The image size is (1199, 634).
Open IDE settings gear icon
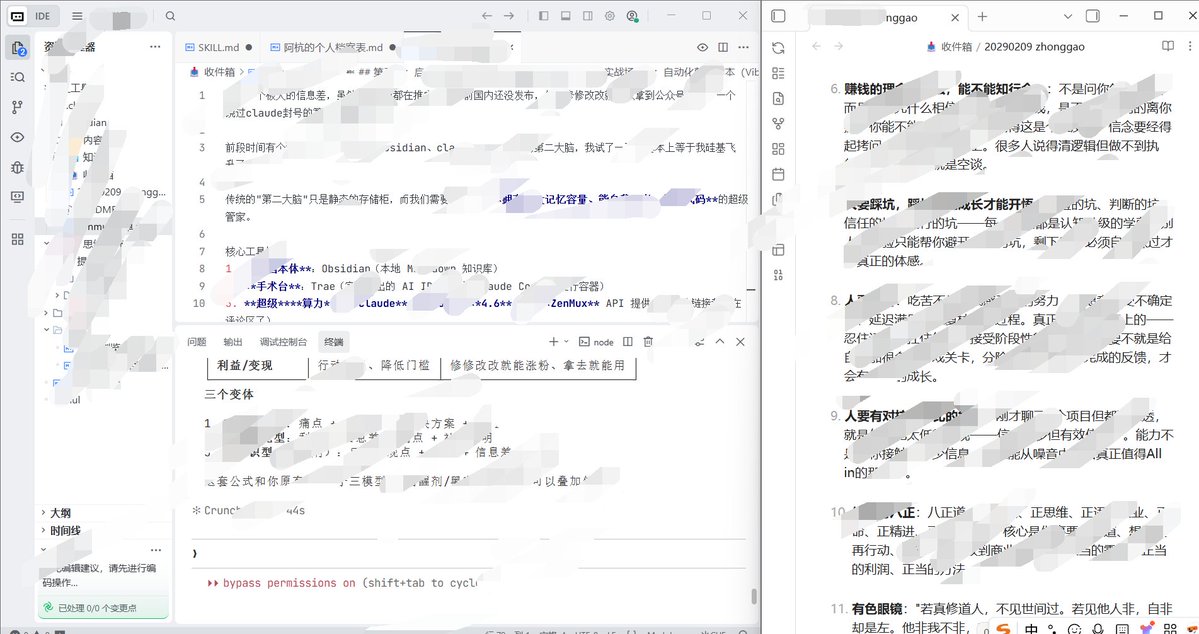coord(609,16)
